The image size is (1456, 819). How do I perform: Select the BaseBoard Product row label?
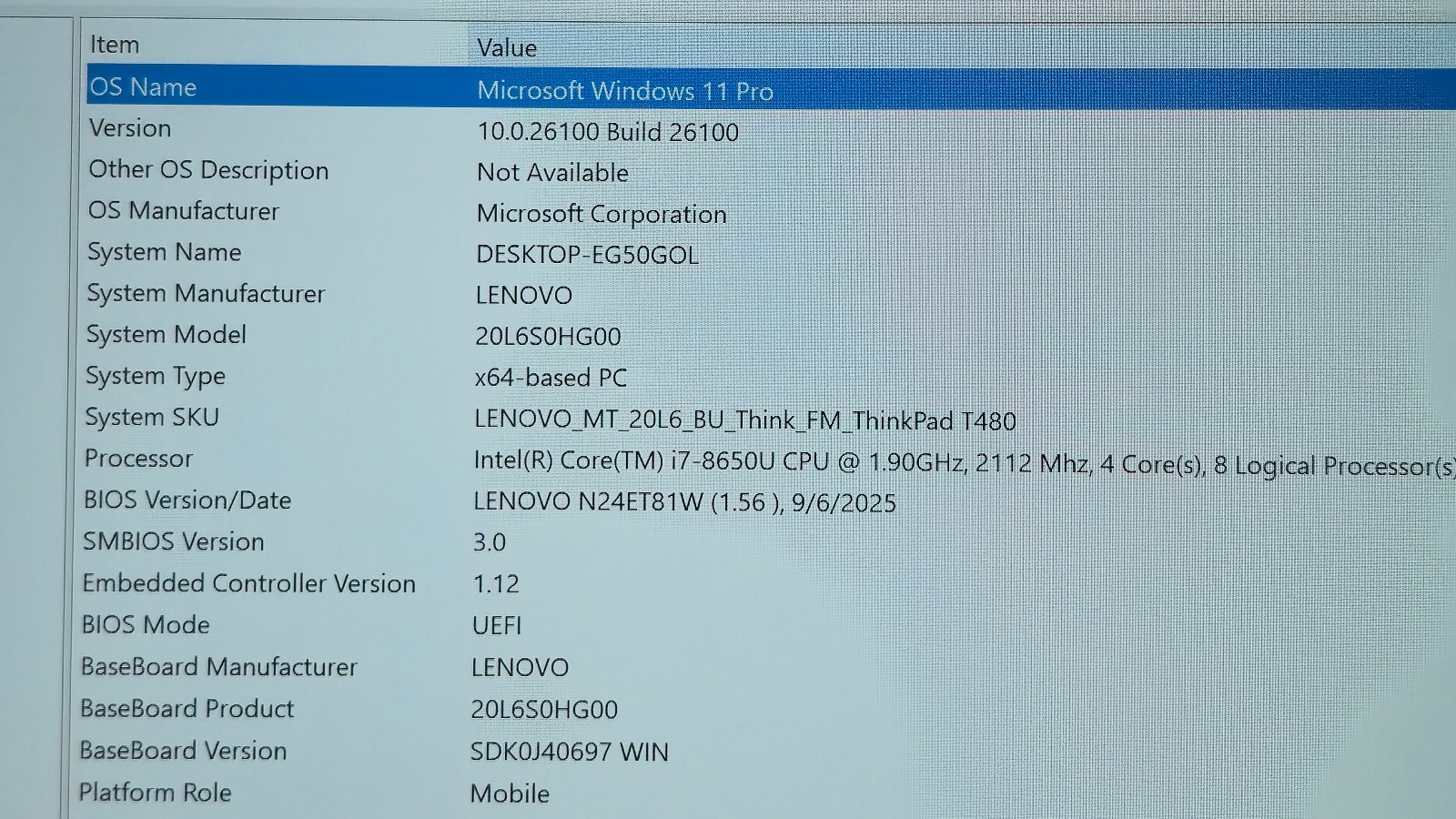(x=187, y=709)
